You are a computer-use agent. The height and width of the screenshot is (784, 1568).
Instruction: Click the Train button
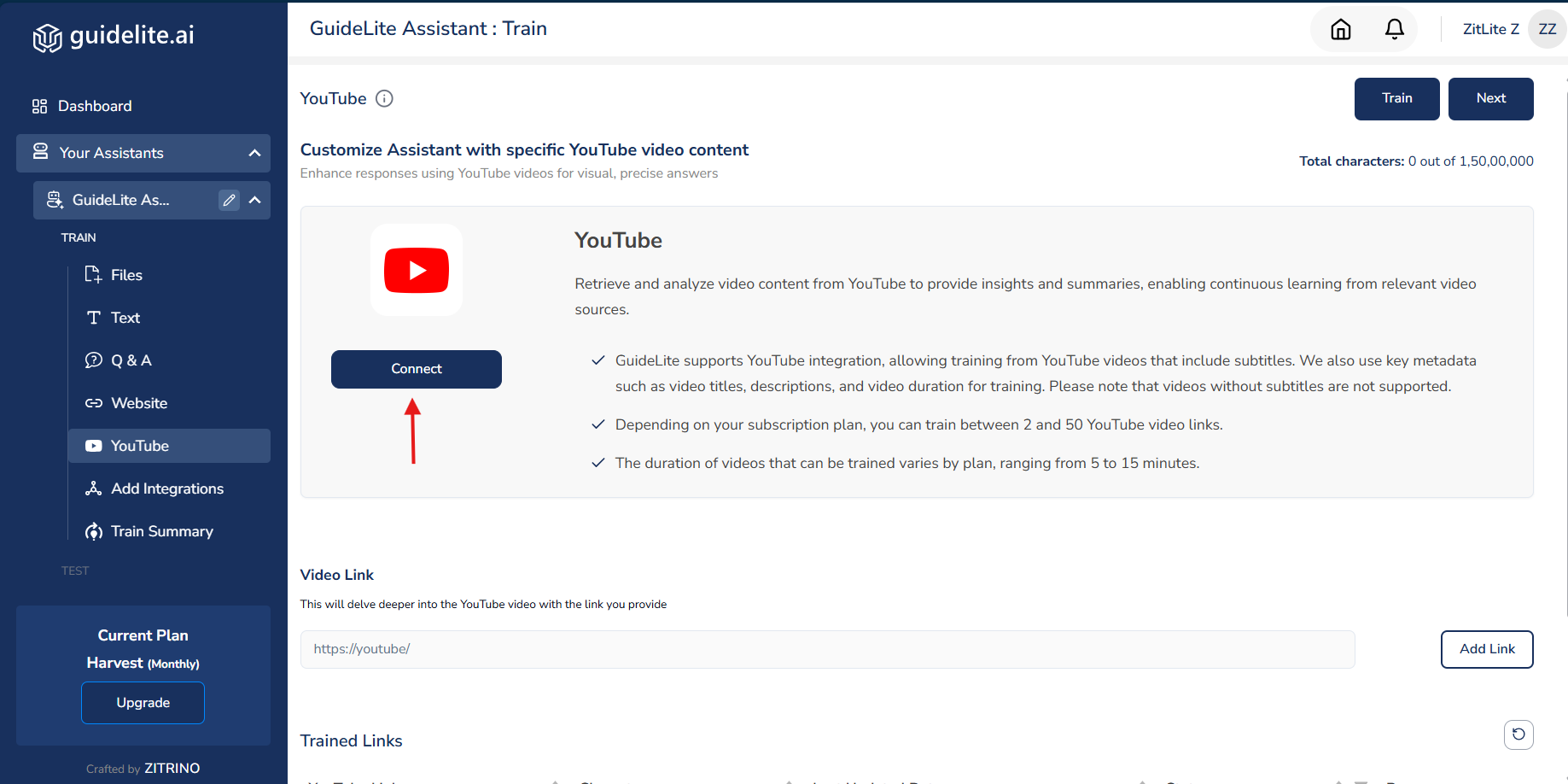[1397, 99]
